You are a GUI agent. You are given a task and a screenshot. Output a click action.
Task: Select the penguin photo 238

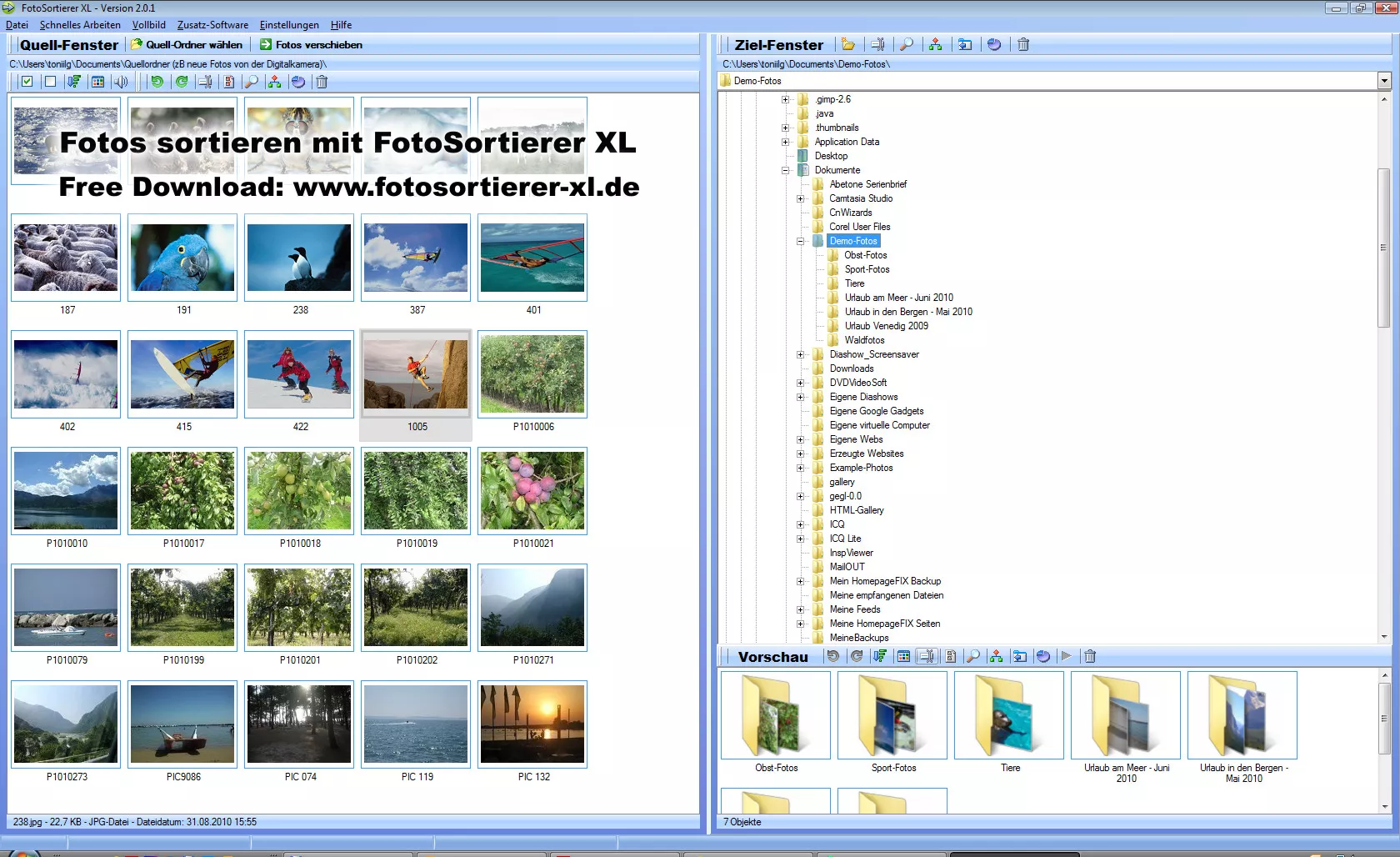299,258
